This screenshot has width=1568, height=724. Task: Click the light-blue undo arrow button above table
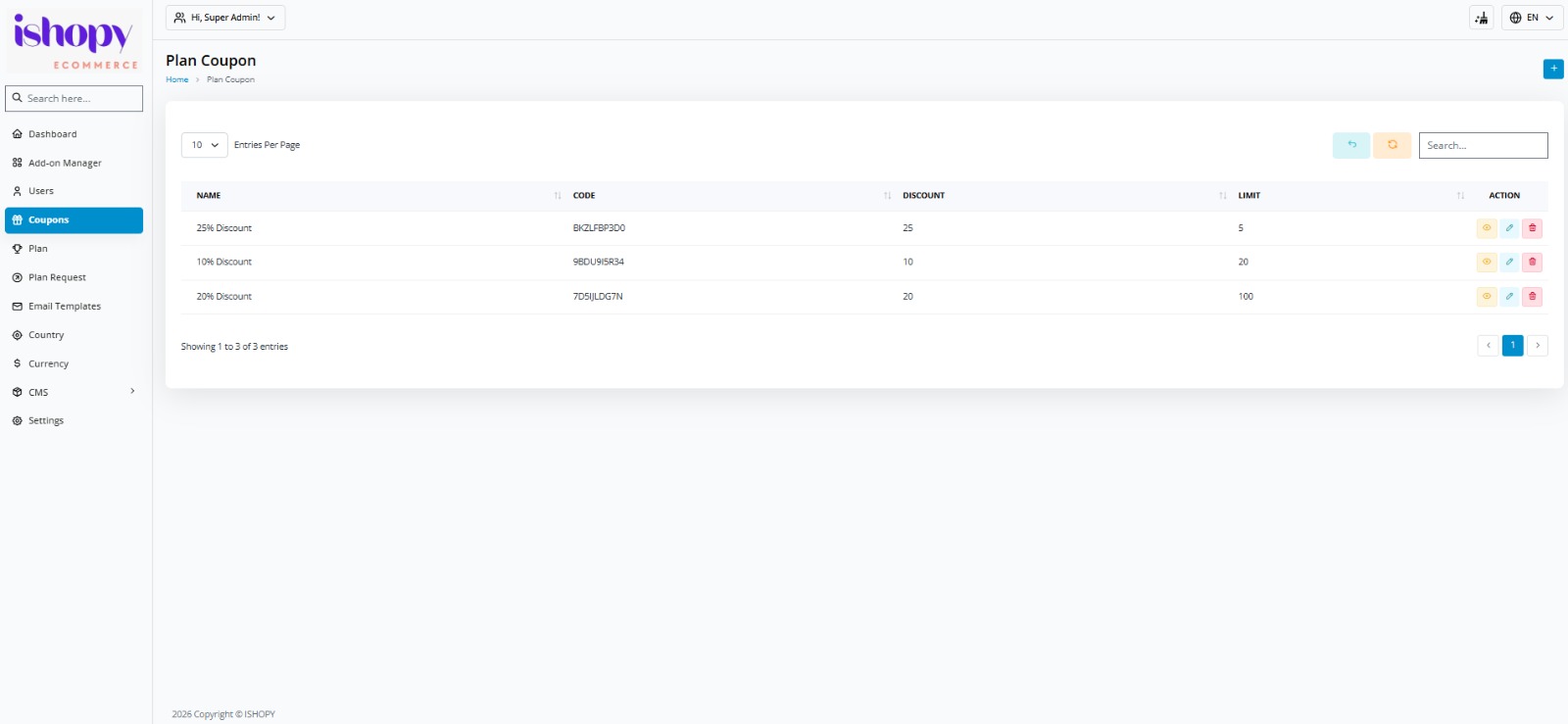(x=1351, y=145)
